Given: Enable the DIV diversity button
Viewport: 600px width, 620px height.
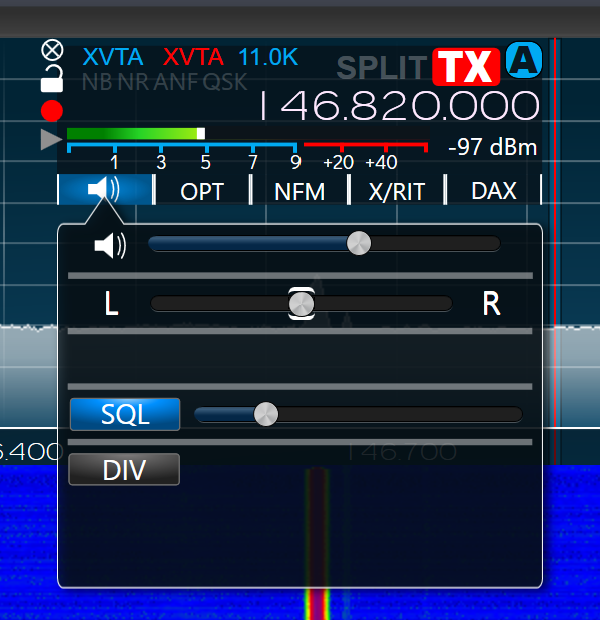Looking at the screenshot, I should coord(124,470).
